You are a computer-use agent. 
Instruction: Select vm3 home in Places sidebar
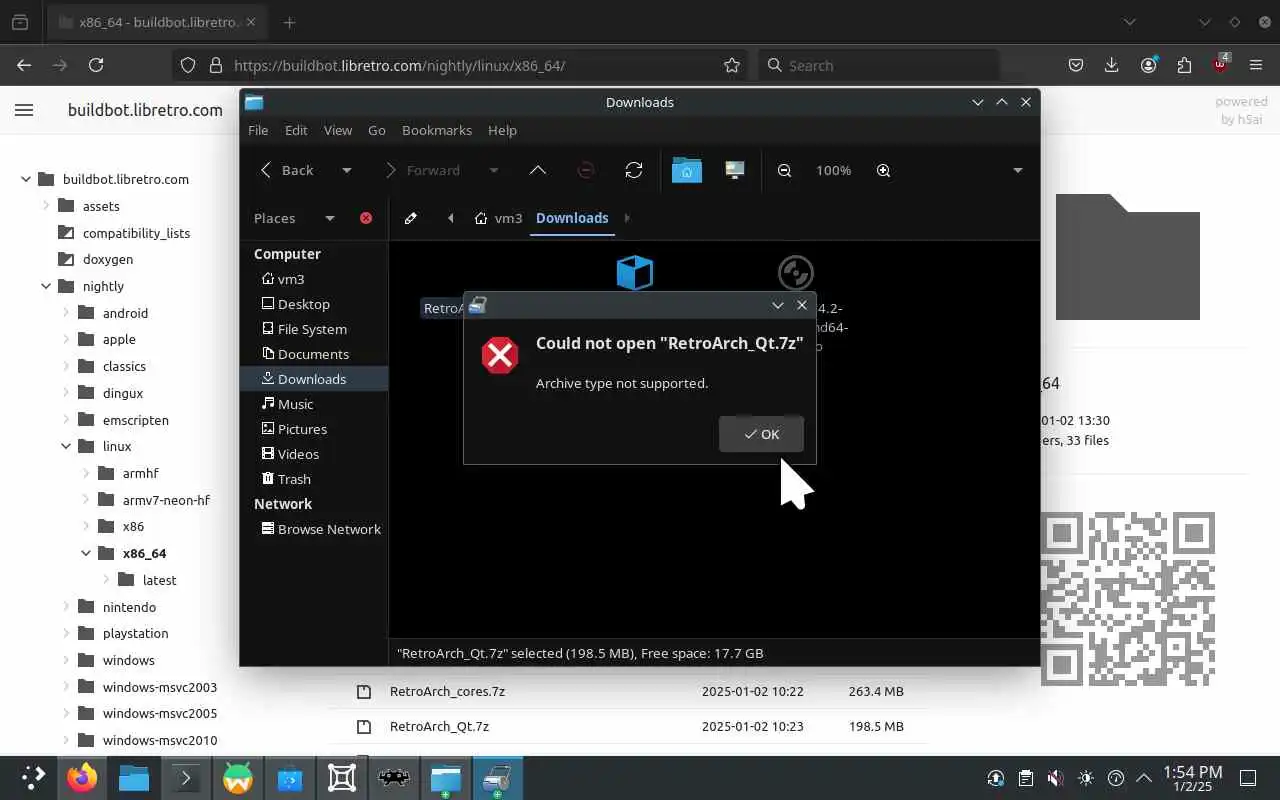pos(313,279)
